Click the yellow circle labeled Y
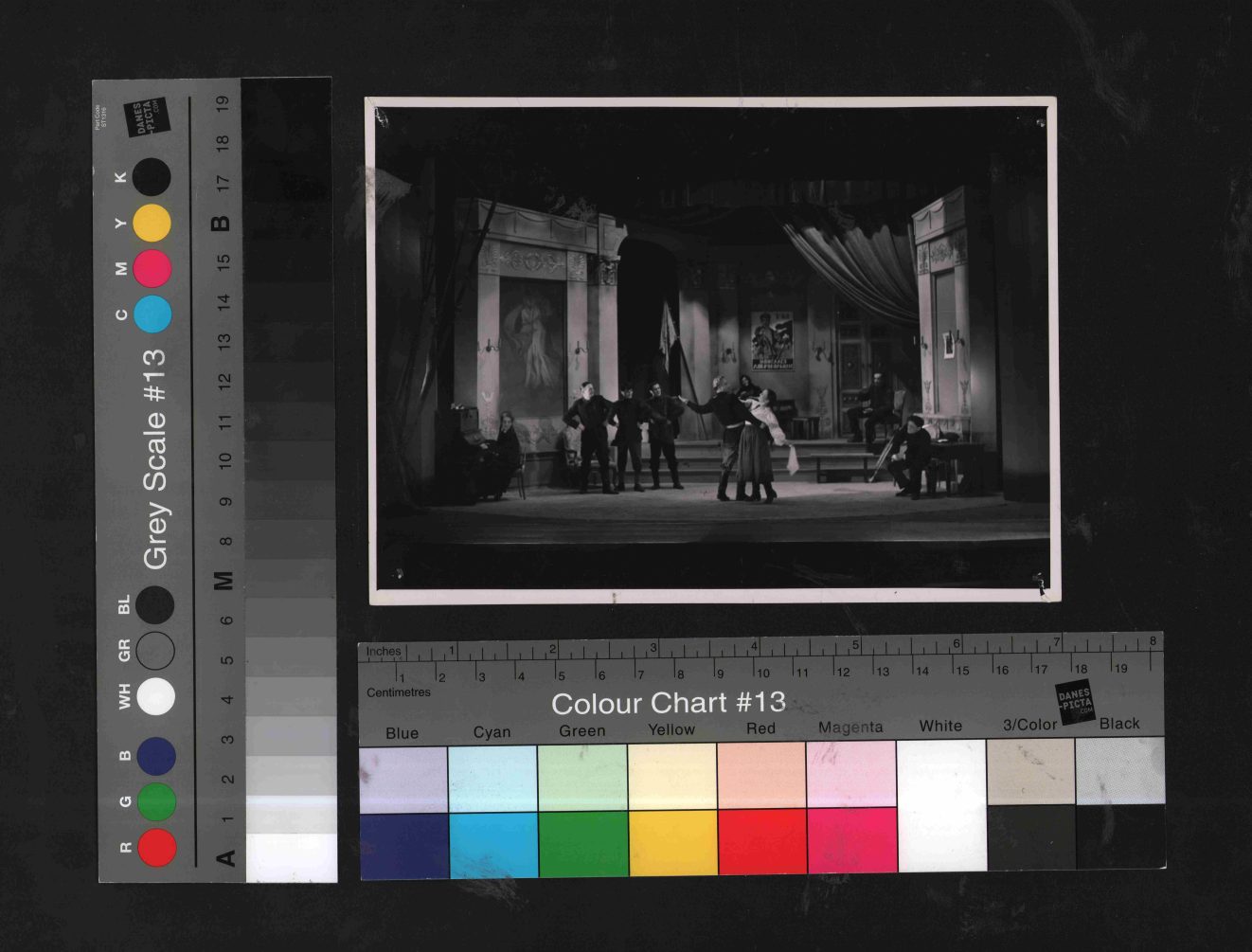The image size is (1252, 952). pos(152,224)
